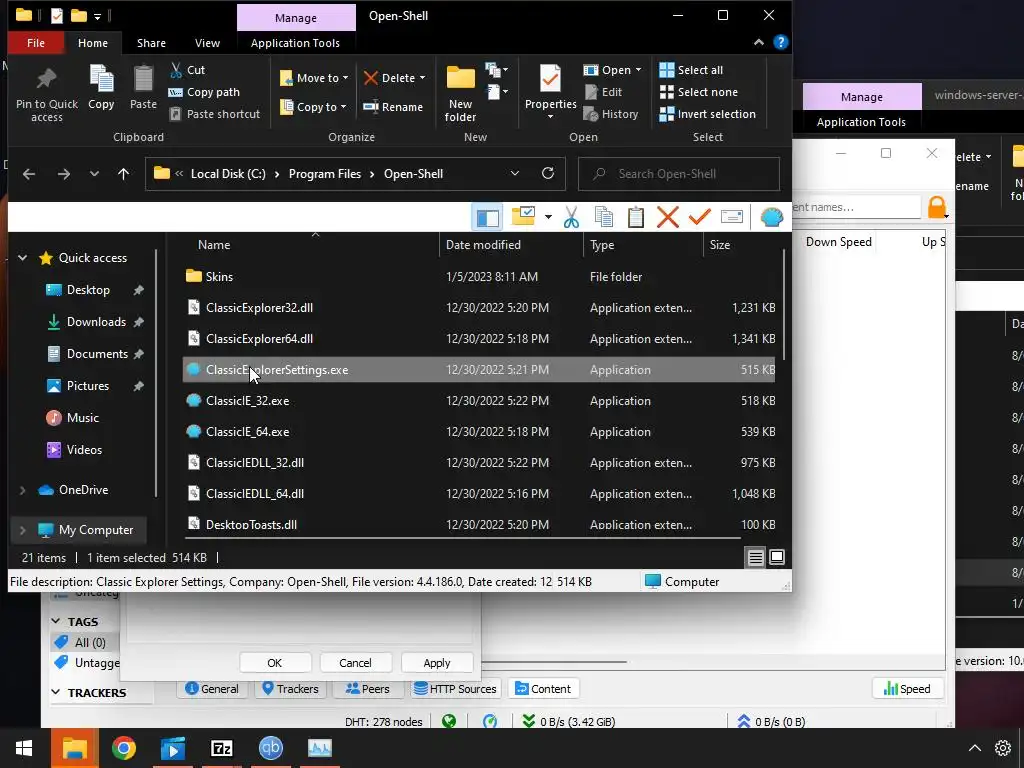Click Apply button in background dialog
This screenshot has height=768, width=1024.
436,663
